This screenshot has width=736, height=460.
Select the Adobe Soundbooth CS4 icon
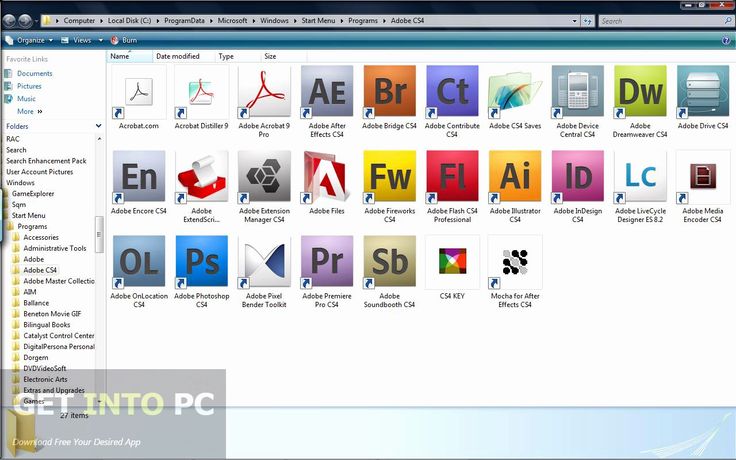(390, 262)
